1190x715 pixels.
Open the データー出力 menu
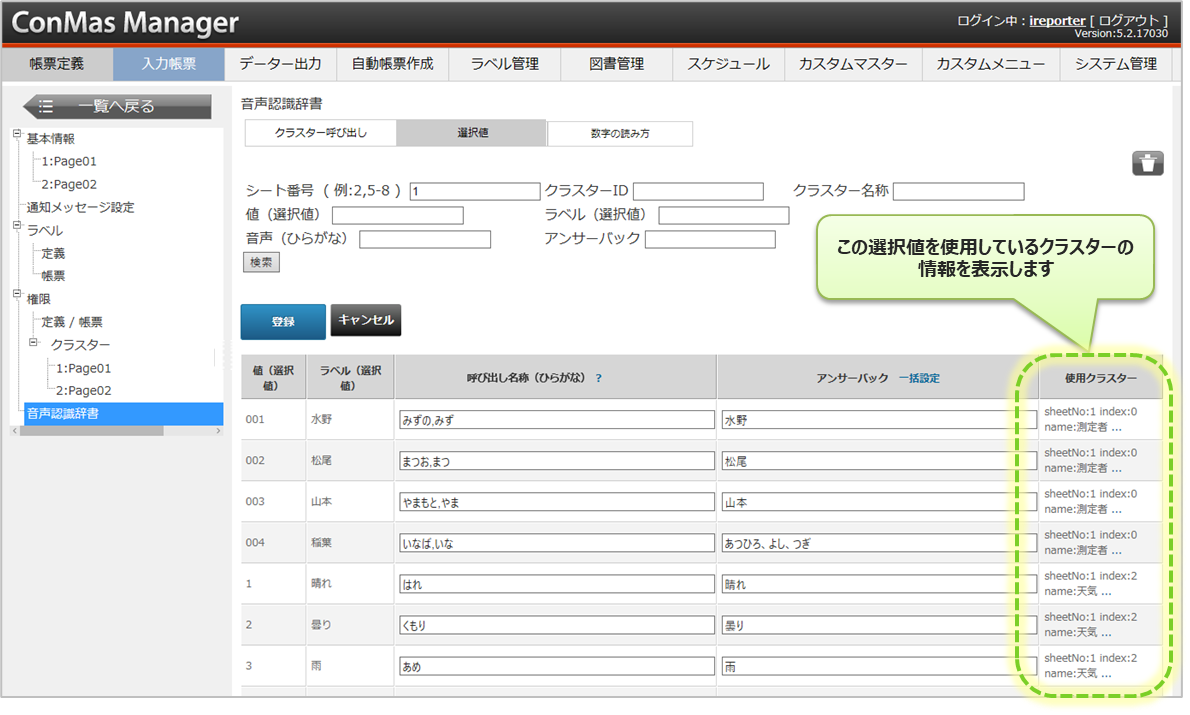click(280, 64)
